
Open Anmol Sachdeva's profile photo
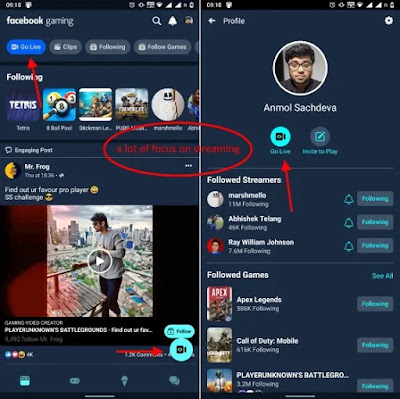point(300,68)
